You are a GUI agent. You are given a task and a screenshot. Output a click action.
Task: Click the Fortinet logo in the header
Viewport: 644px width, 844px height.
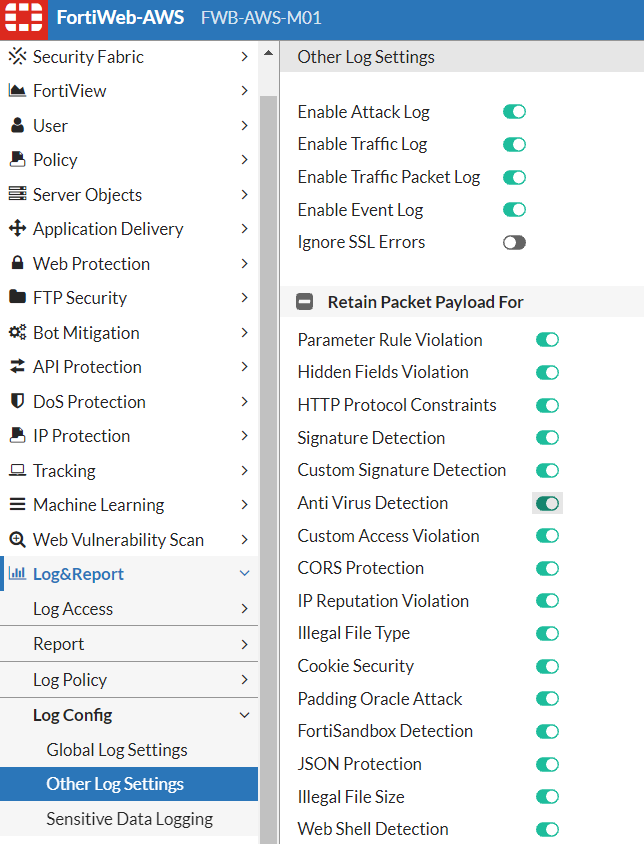pyautogui.click(x=24, y=19)
